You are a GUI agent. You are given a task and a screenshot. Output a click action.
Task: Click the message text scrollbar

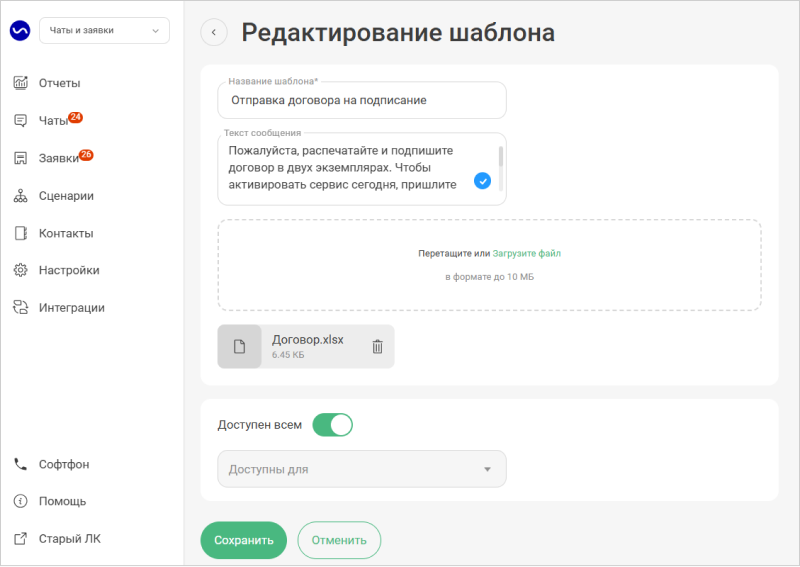(501, 157)
